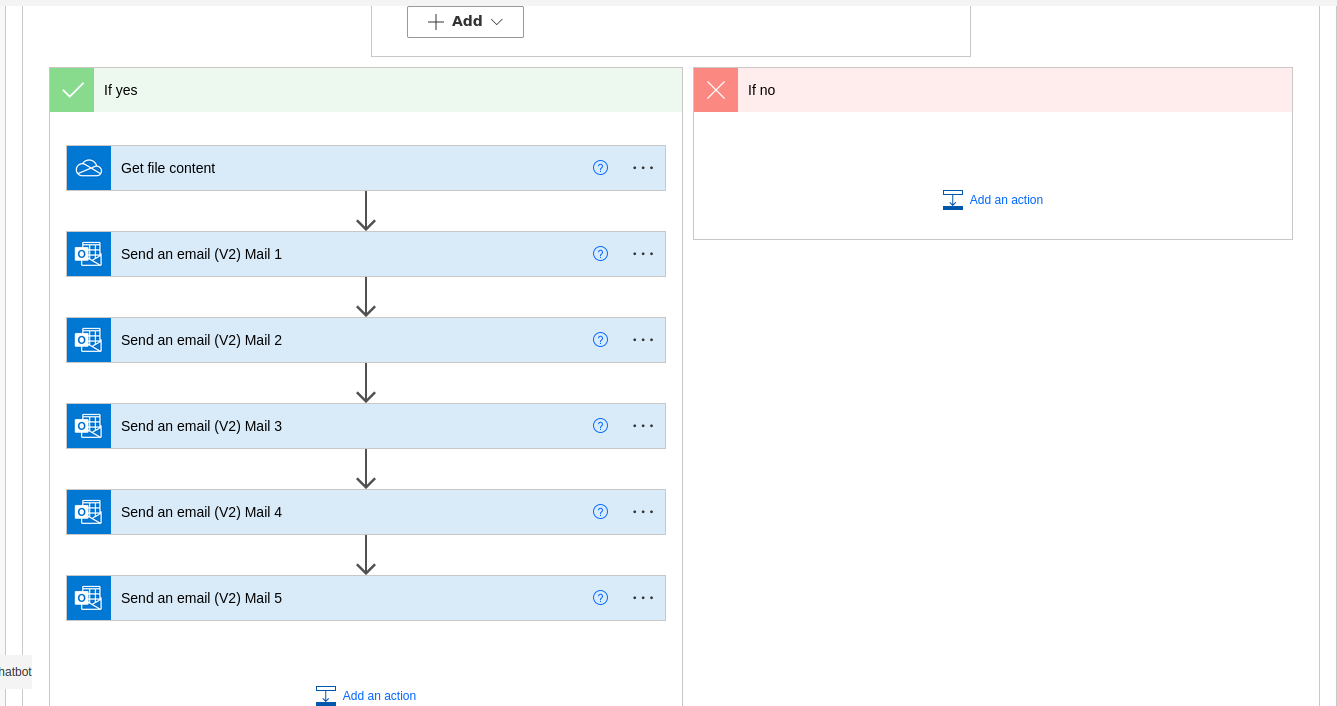Expand Send an email (V2) Mail 4
Screen dimensions: 1337x706
tap(366, 512)
